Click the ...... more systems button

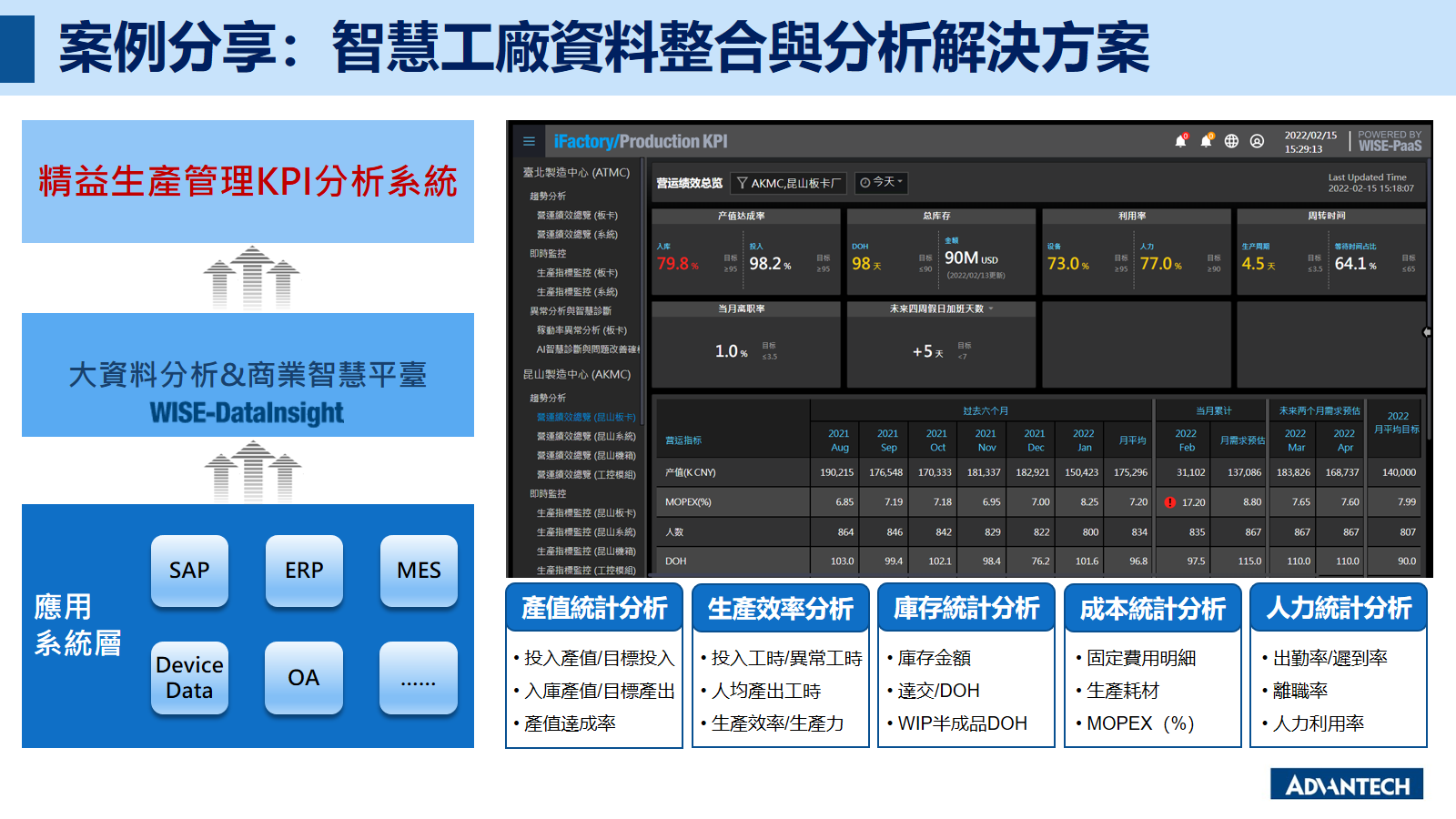pos(419,678)
